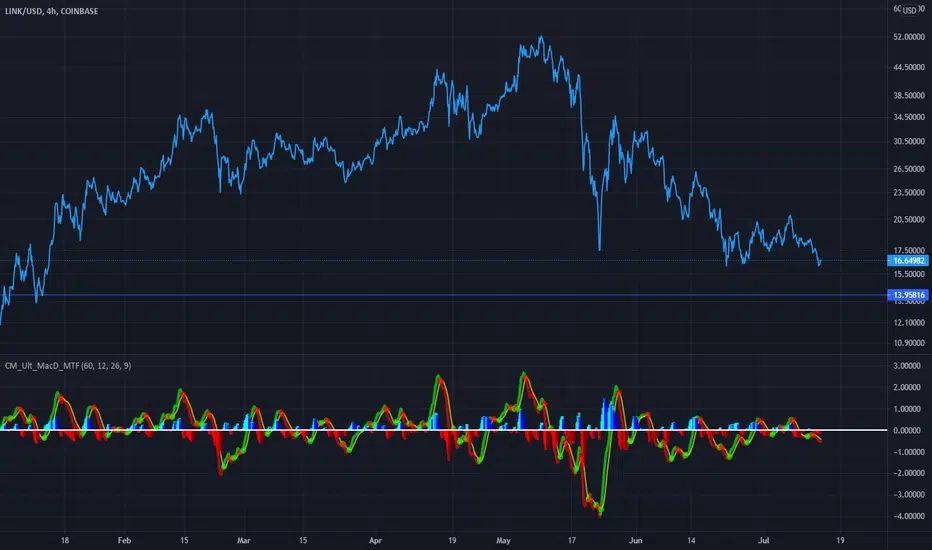Select the CM_Ult_MacD_MTF indicator label
The width and height of the screenshot is (932, 550).
click(x=68, y=366)
